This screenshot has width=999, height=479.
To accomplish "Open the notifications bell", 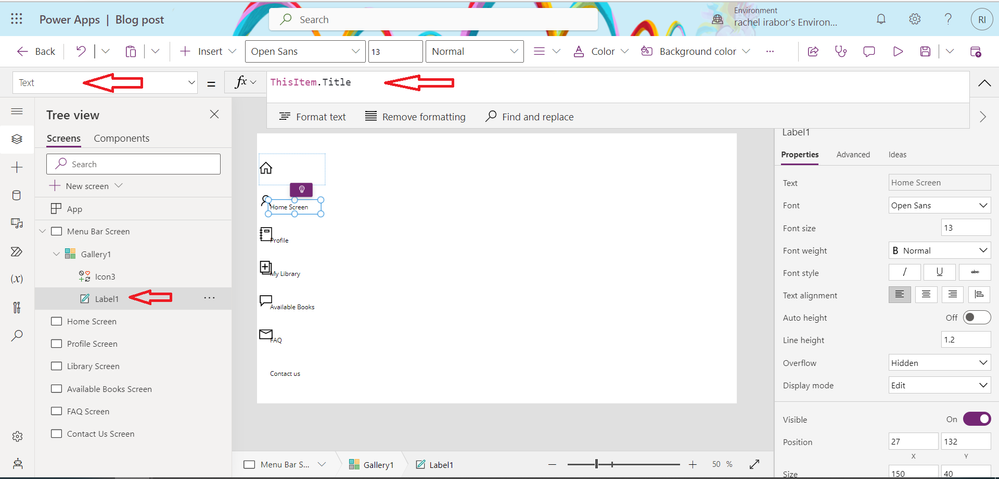I will (881, 19).
